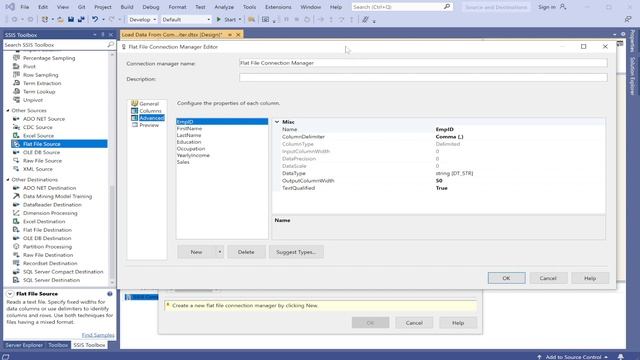Pick the Partition Processing icon

[16, 247]
